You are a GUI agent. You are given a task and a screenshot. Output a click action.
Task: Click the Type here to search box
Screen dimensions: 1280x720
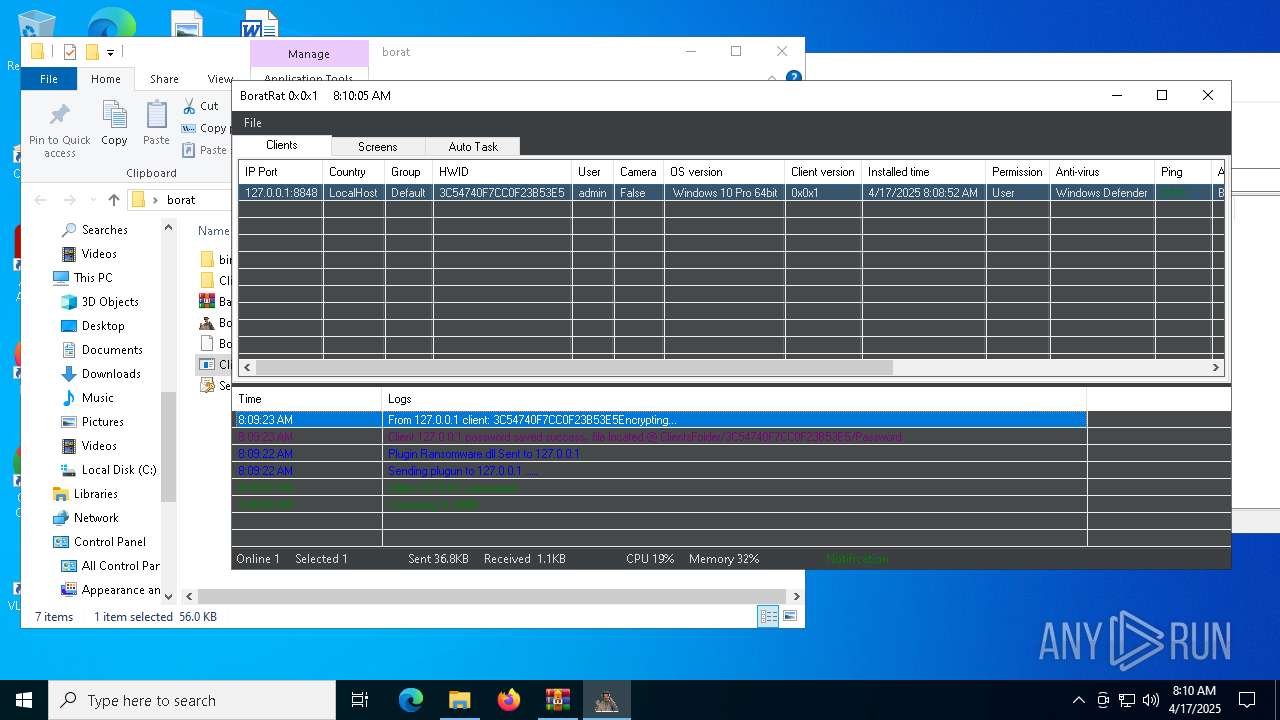192,700
